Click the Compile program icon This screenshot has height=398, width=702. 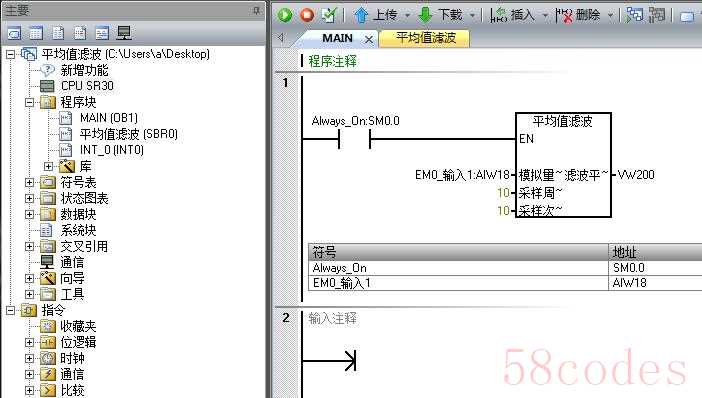click(x=329, y=15)
